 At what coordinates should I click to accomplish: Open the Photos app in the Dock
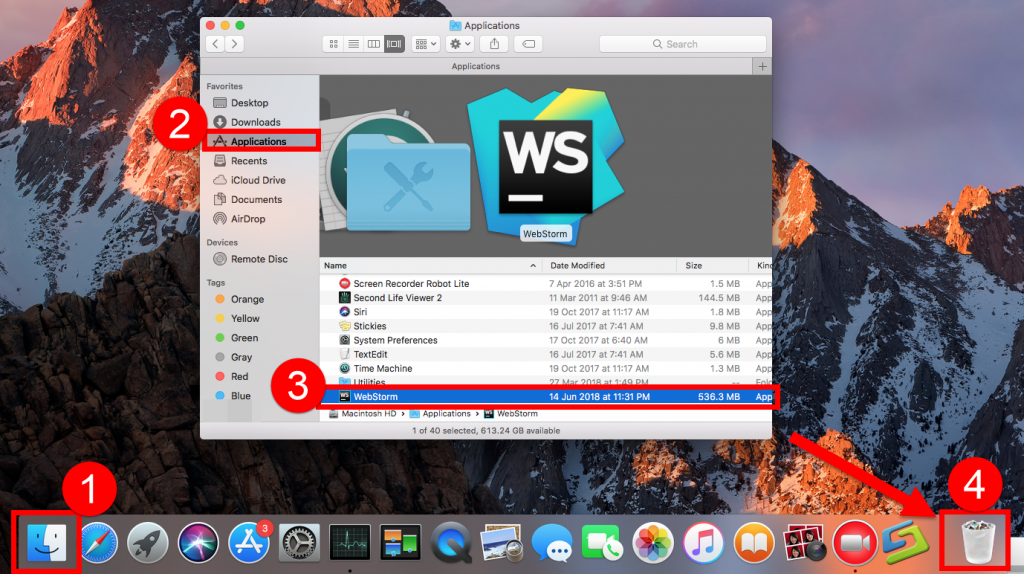653,543
